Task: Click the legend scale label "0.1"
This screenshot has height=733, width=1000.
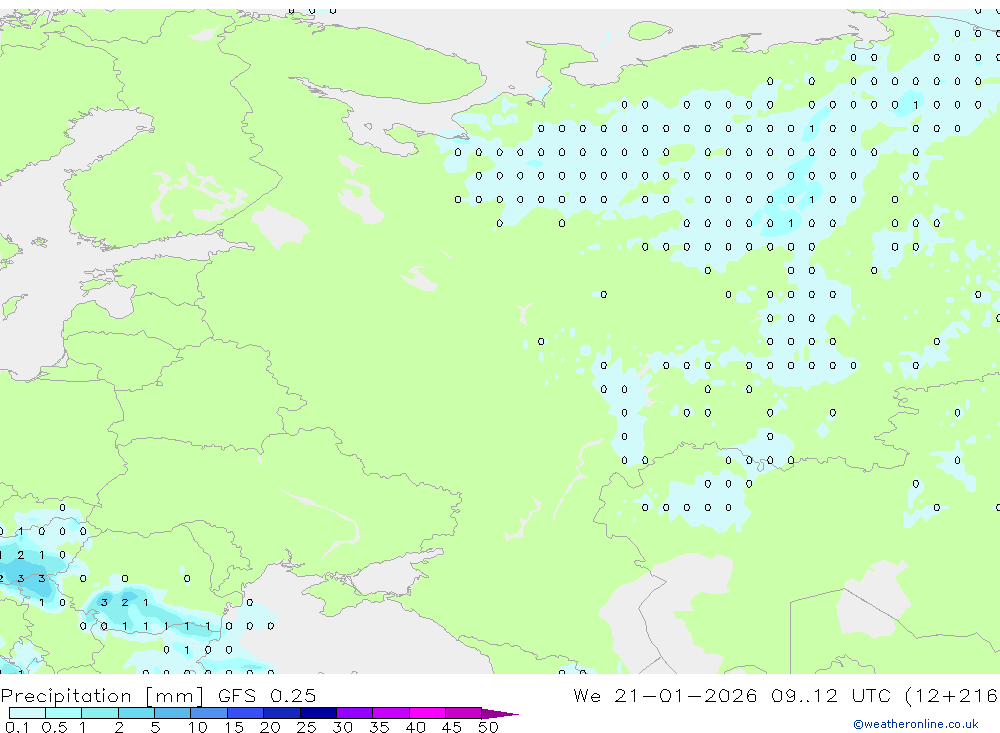Action: [x=17, y=727]
